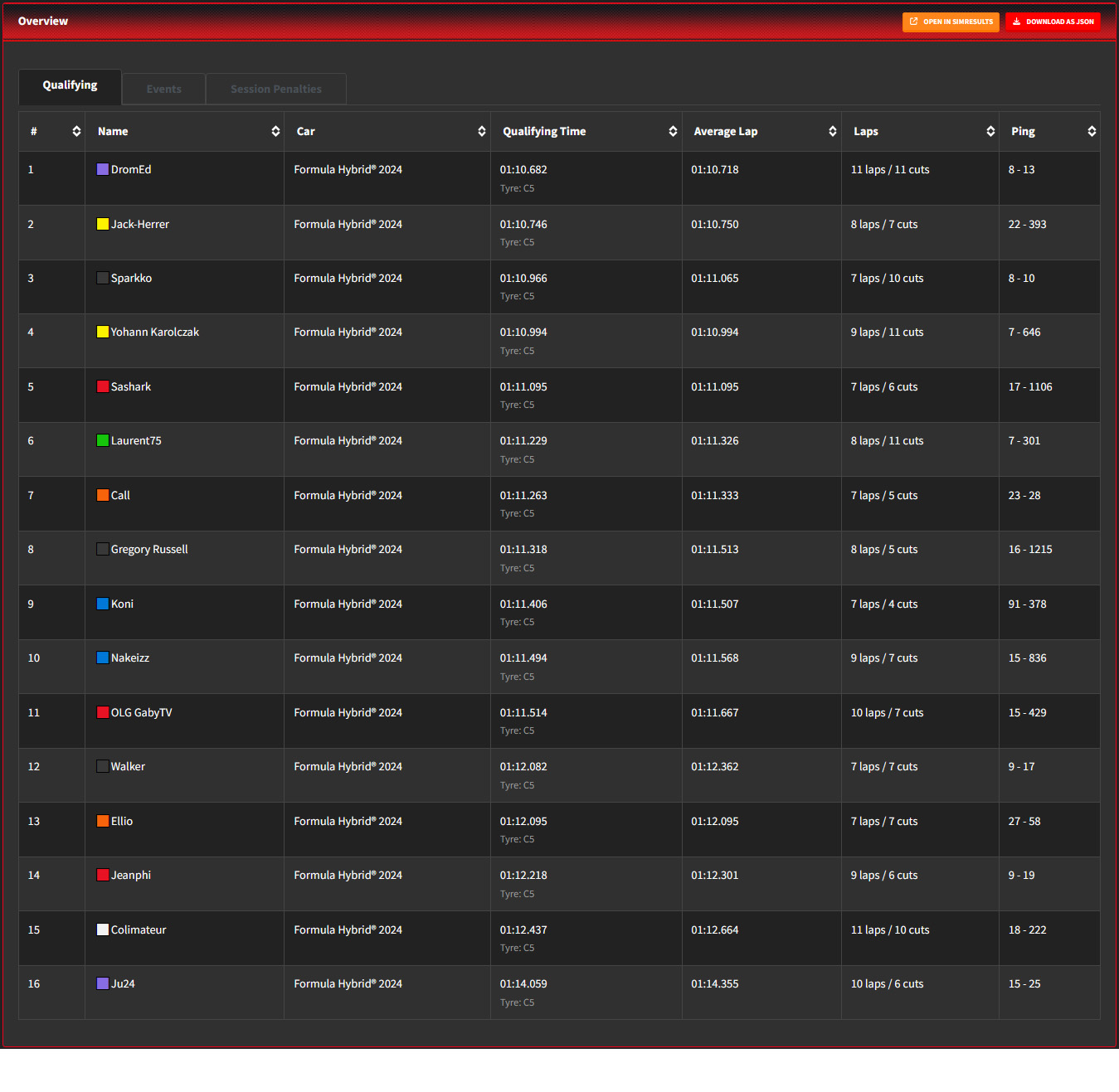Viewport: 1119px width, 1092px height.
Task: Click Ellio's orange color swatch
Action: [103, 821]
